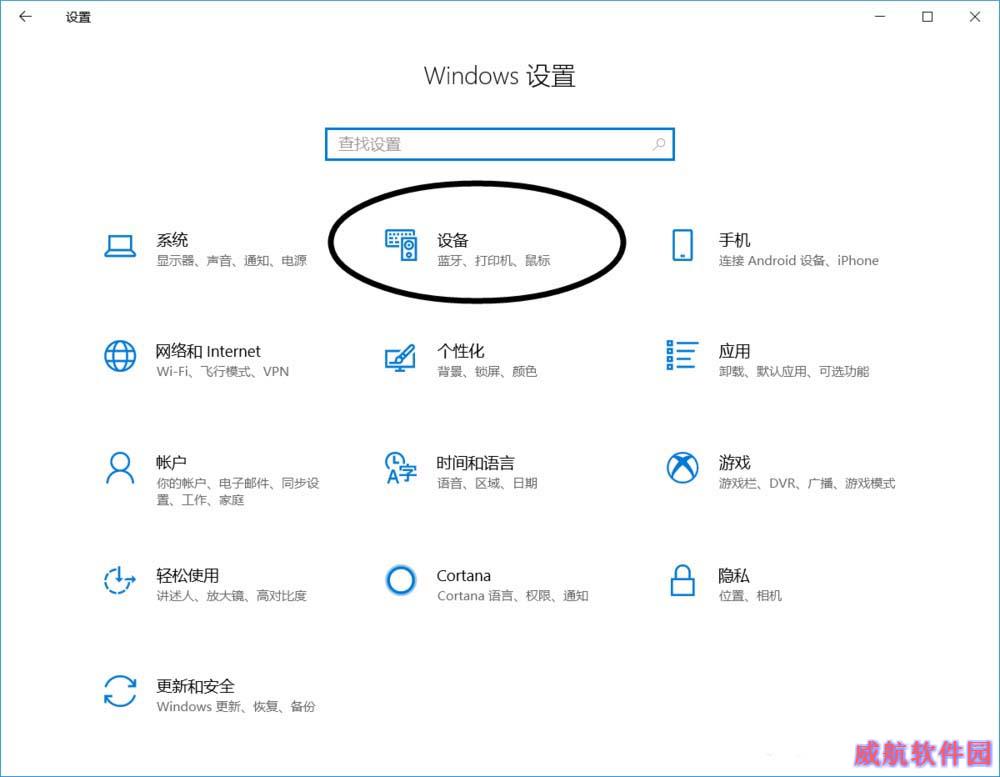The width and height of the screenshot is (1000, 777).
Task: Choose the Cortana category title
Action: tap(464, 575)
